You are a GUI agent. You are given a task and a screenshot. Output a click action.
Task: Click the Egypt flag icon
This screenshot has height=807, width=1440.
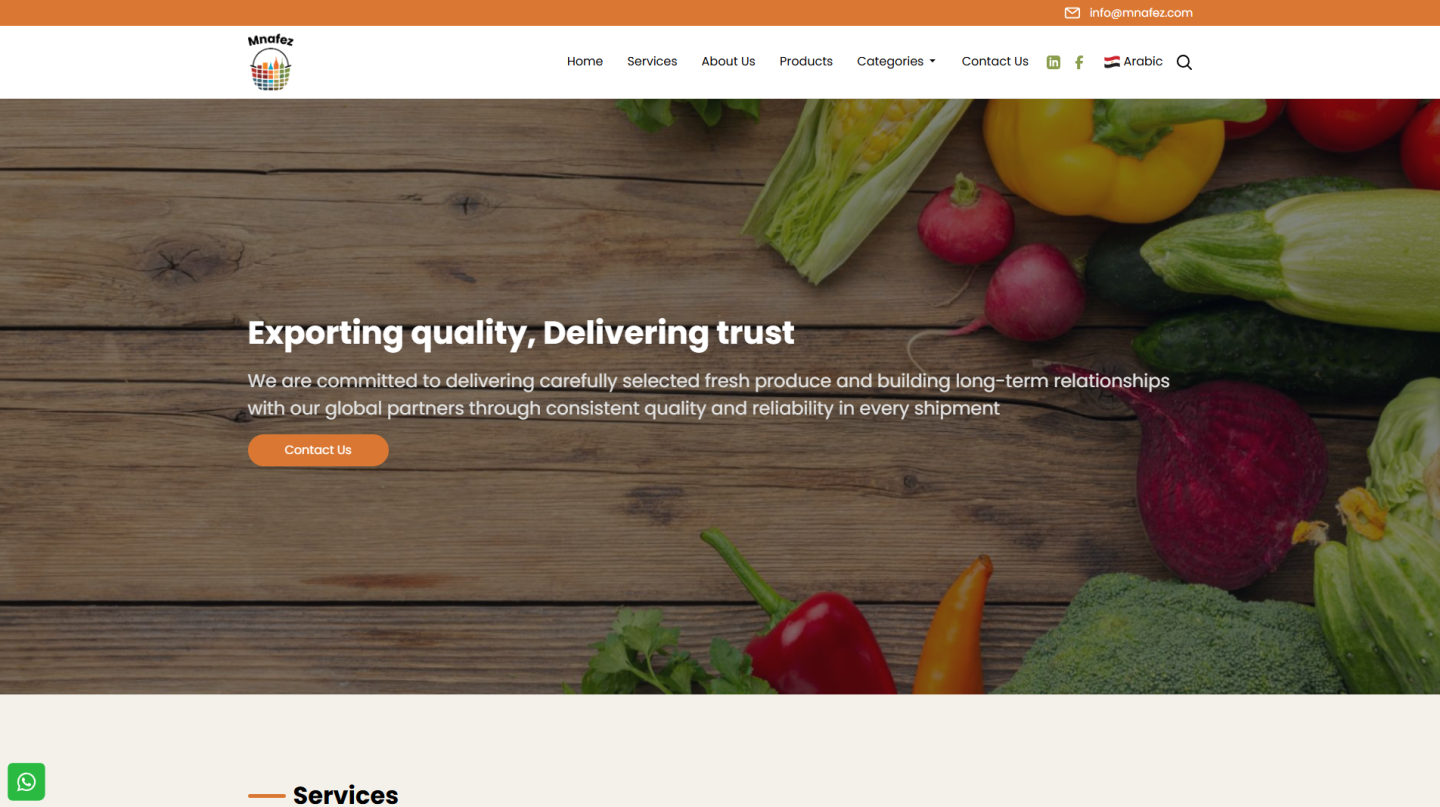coord(1112,62)
